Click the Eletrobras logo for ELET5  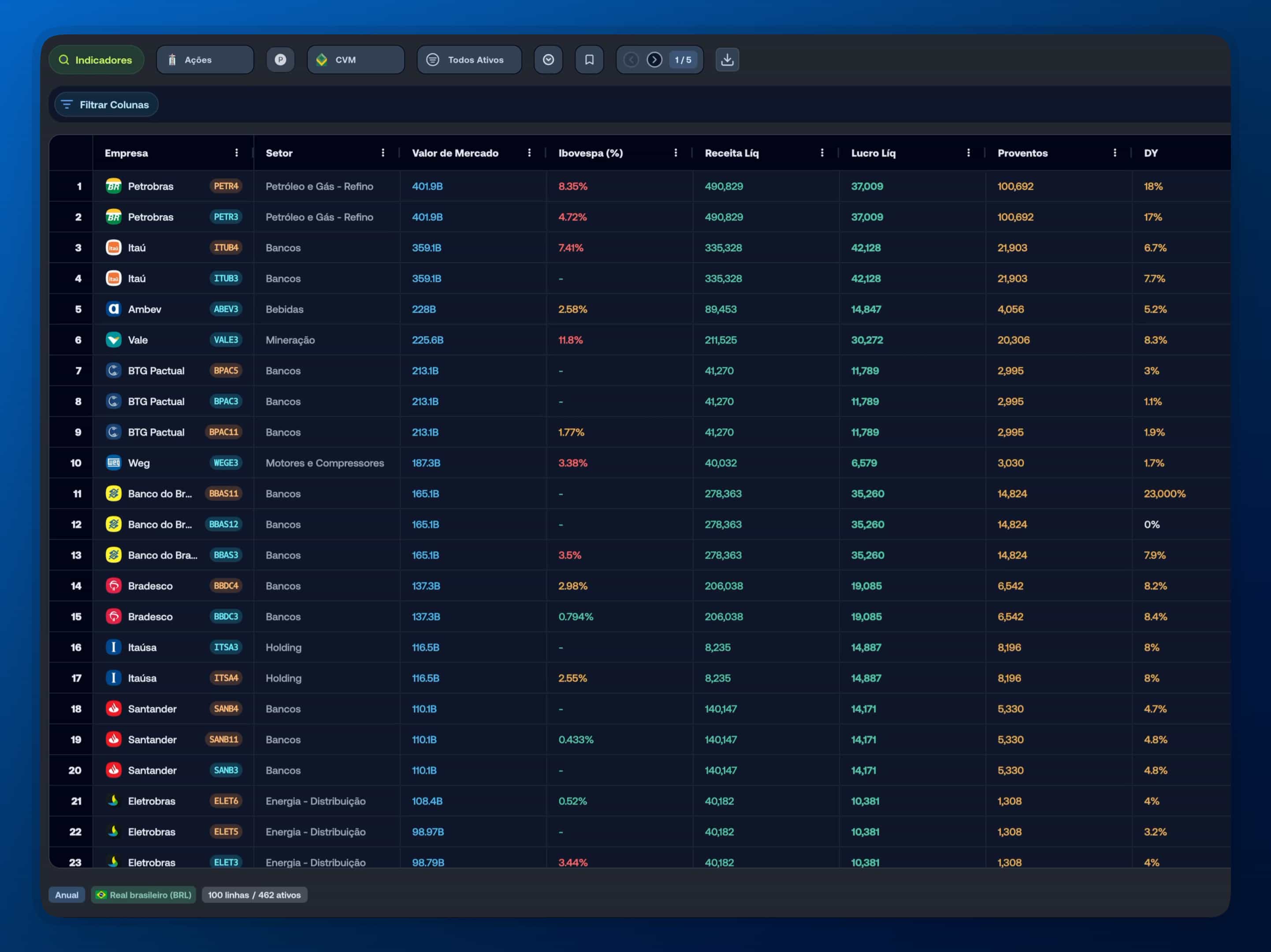click(114, 832)
